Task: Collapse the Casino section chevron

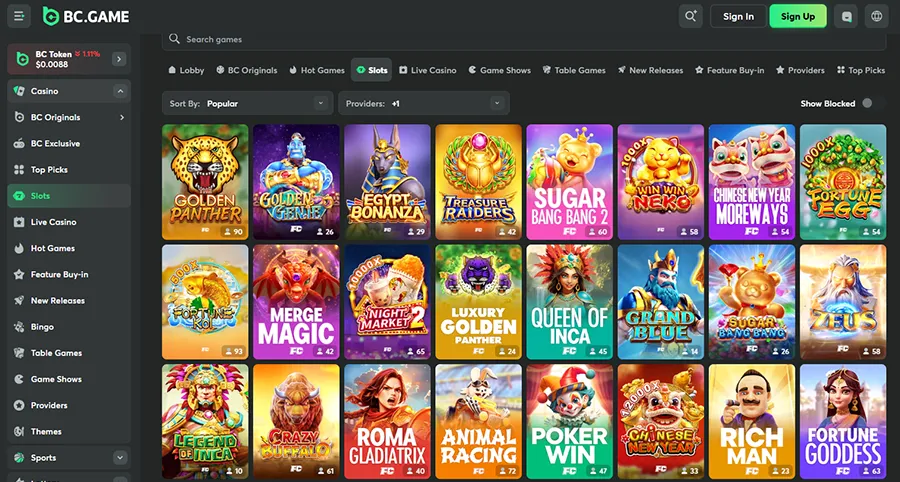Action: (x=120, y=91)
